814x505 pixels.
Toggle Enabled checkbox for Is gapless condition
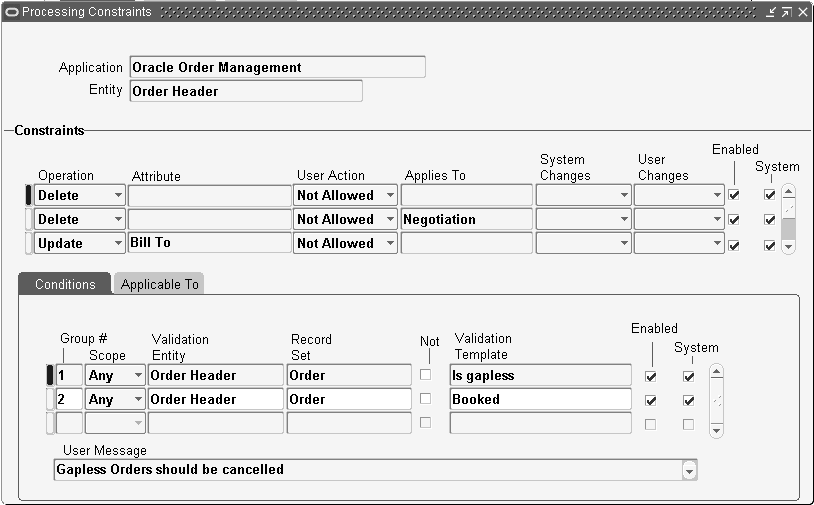(x=650, y=377)
